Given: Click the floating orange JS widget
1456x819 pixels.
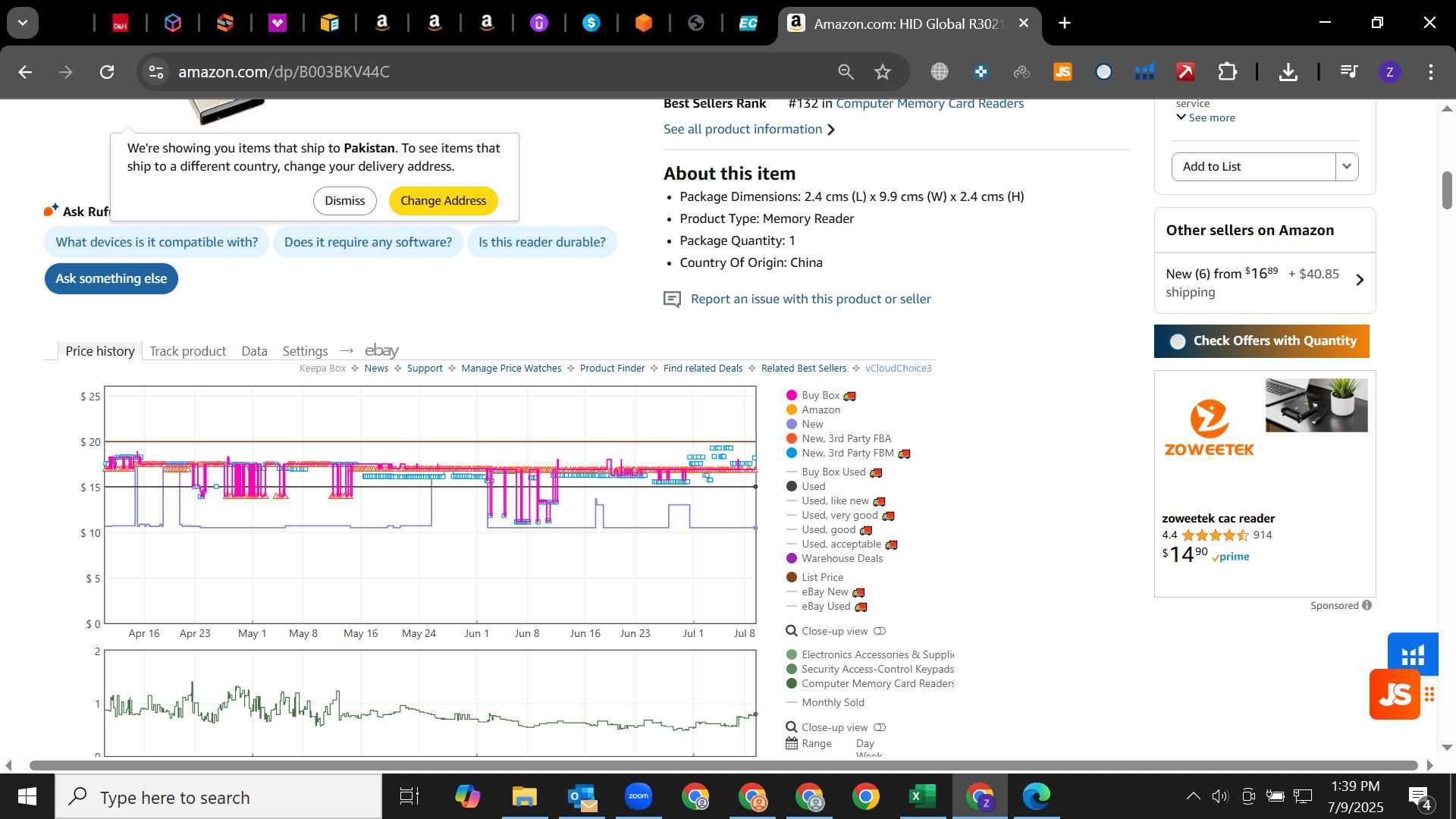Looking at the screenshot, I should (x=1395, y=694).
